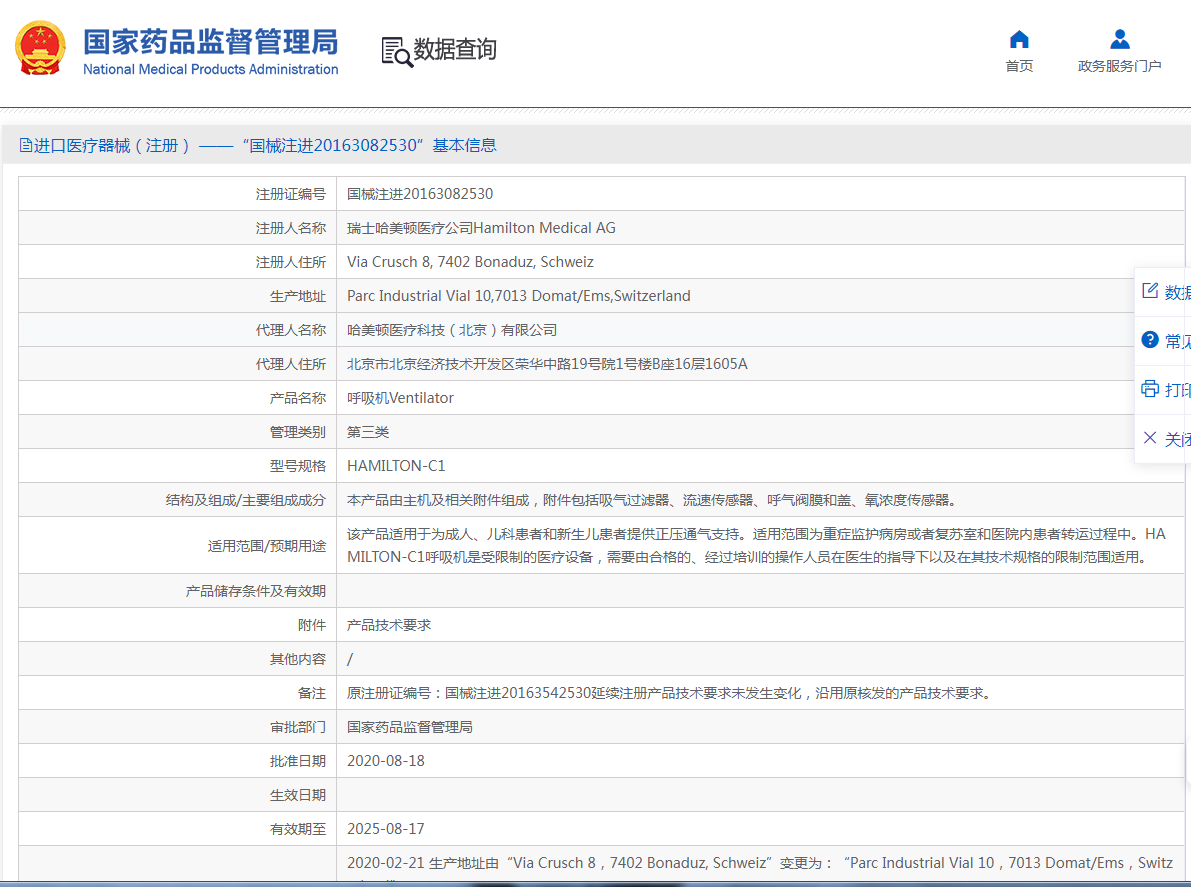Image resolution: width=1191 pixels, height=887 pixels.
Task: Click the 附件 row label
Action: click(x=311, y=625)
